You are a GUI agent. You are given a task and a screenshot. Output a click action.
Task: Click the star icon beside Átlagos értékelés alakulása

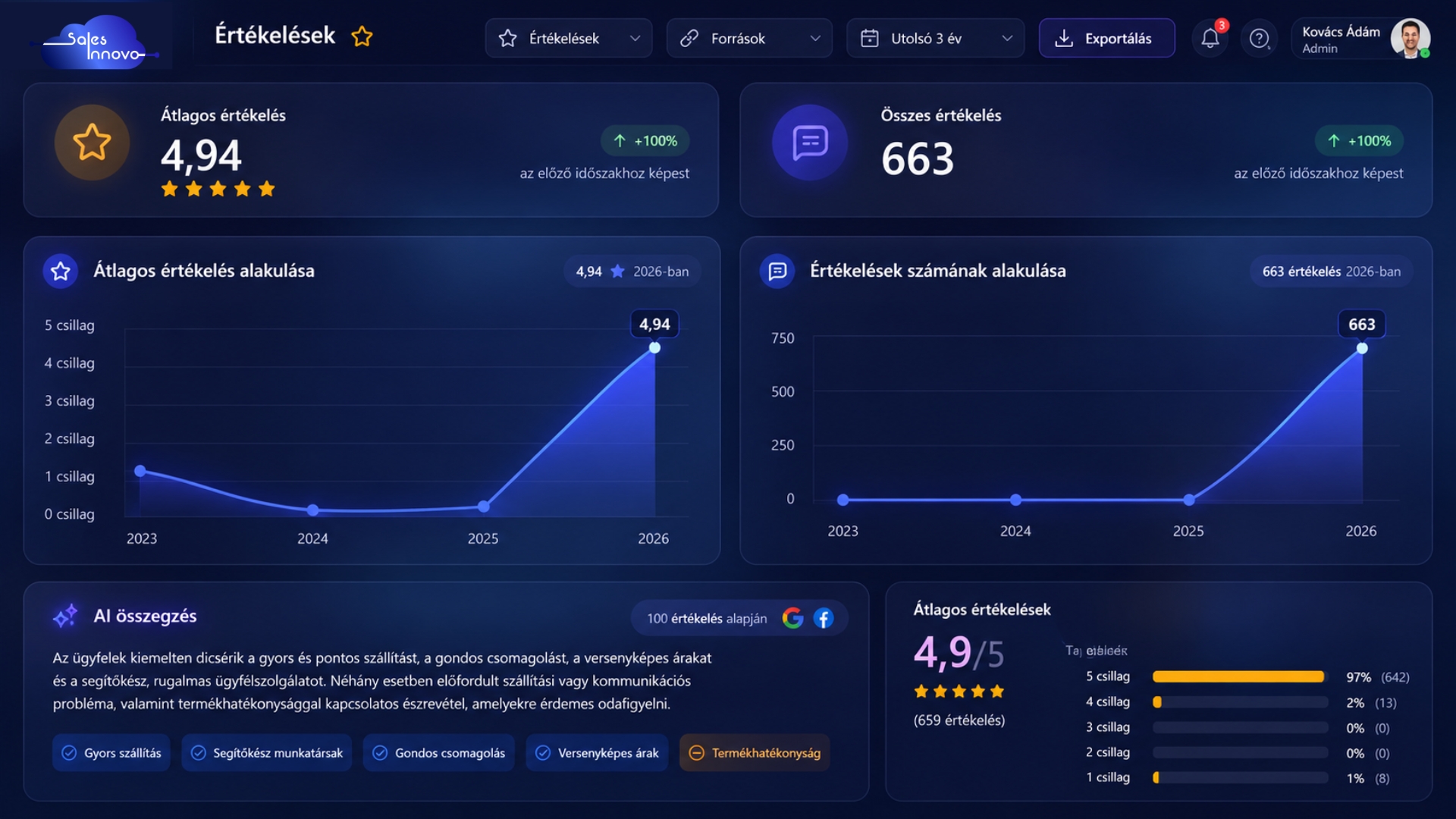point(61,271)
